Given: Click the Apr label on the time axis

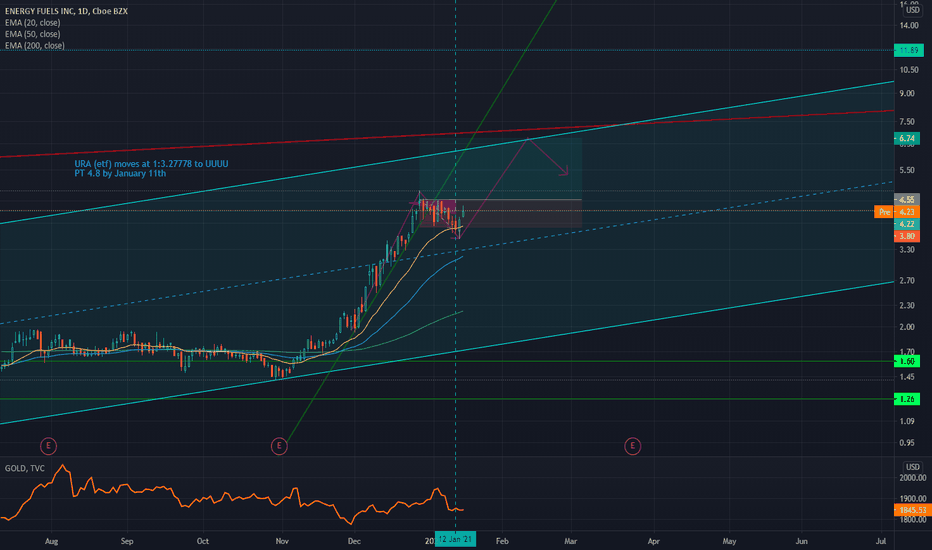Looking at the screenshot, I should point(654,541).
